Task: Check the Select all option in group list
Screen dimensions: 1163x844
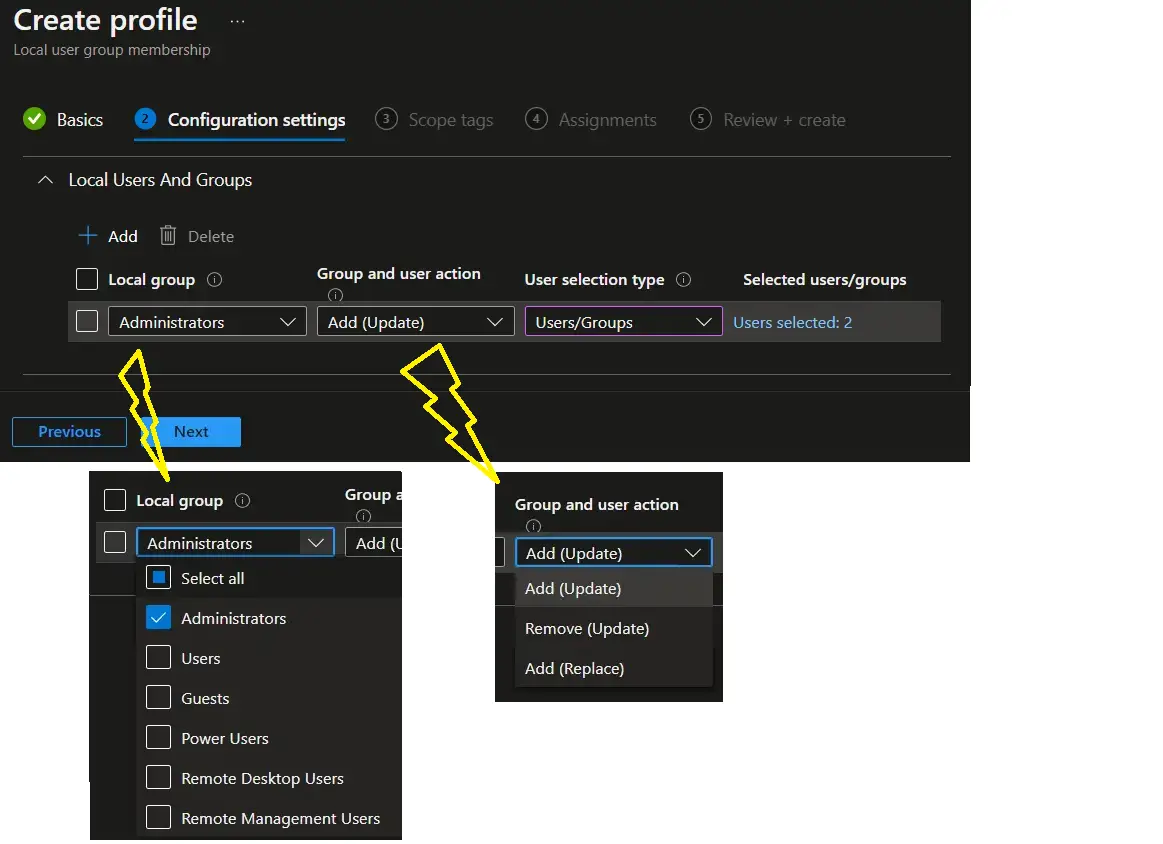Action: 157,578
